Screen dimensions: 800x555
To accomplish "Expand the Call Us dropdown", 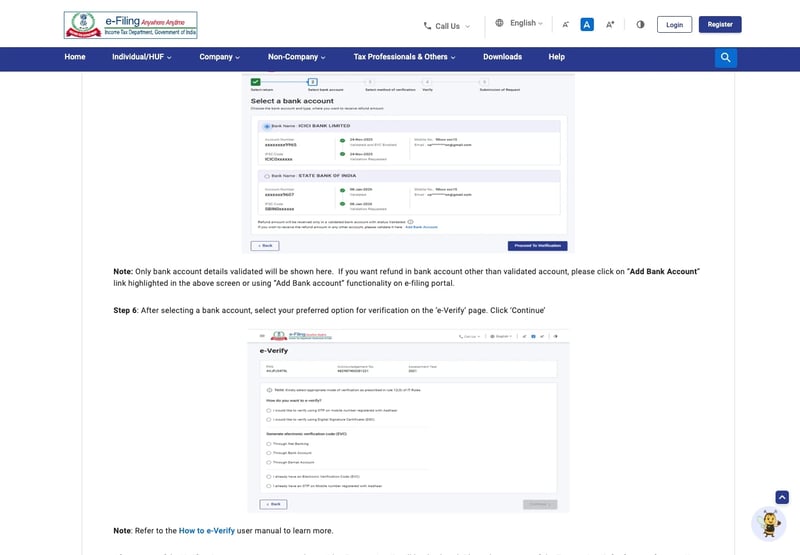I will [x=447, y=26].
